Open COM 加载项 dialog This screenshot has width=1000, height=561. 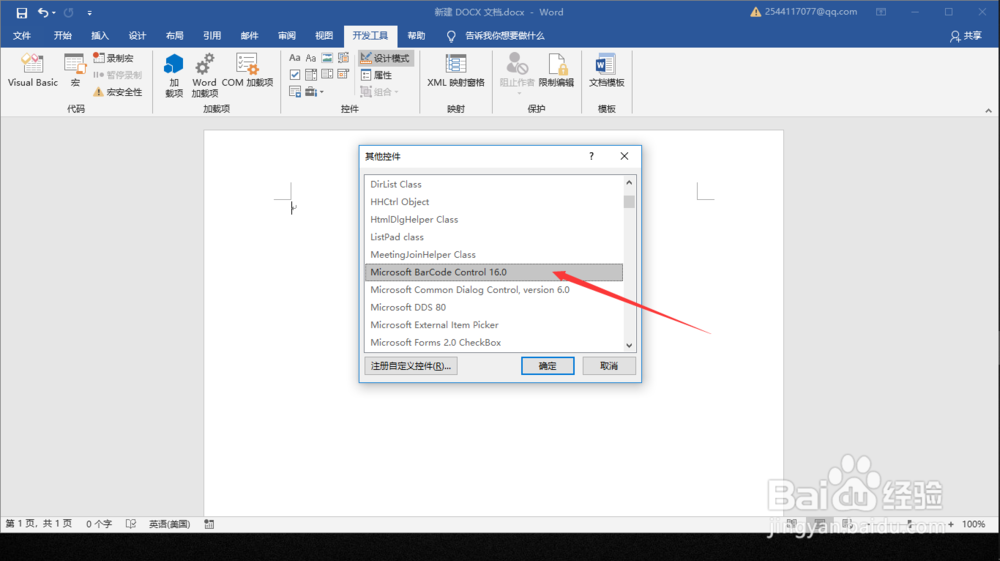247,71
